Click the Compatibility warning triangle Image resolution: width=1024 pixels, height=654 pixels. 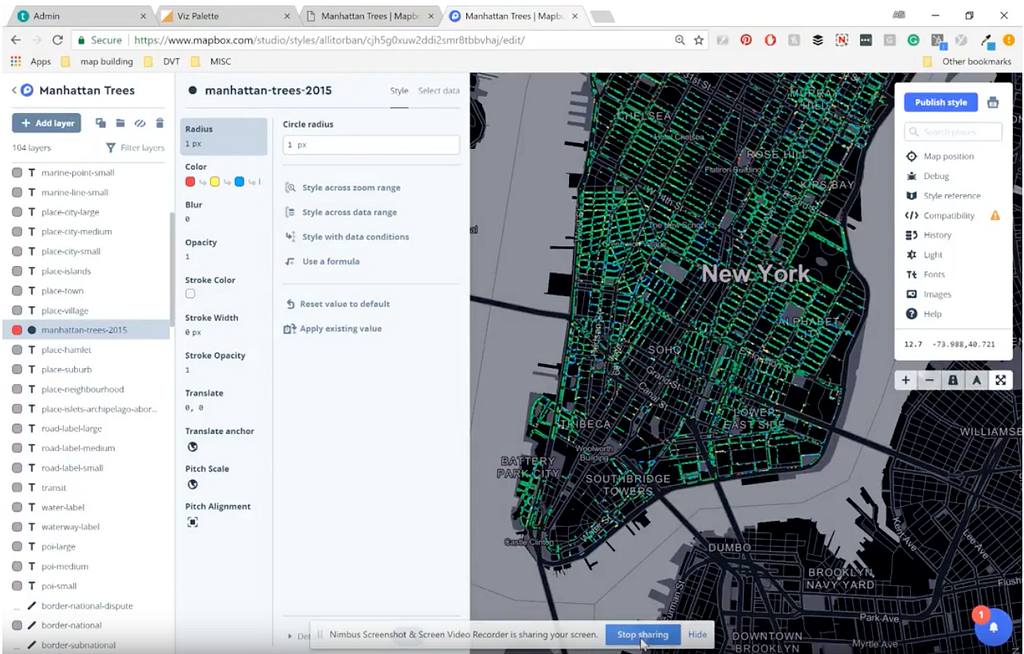pos(995,215)
